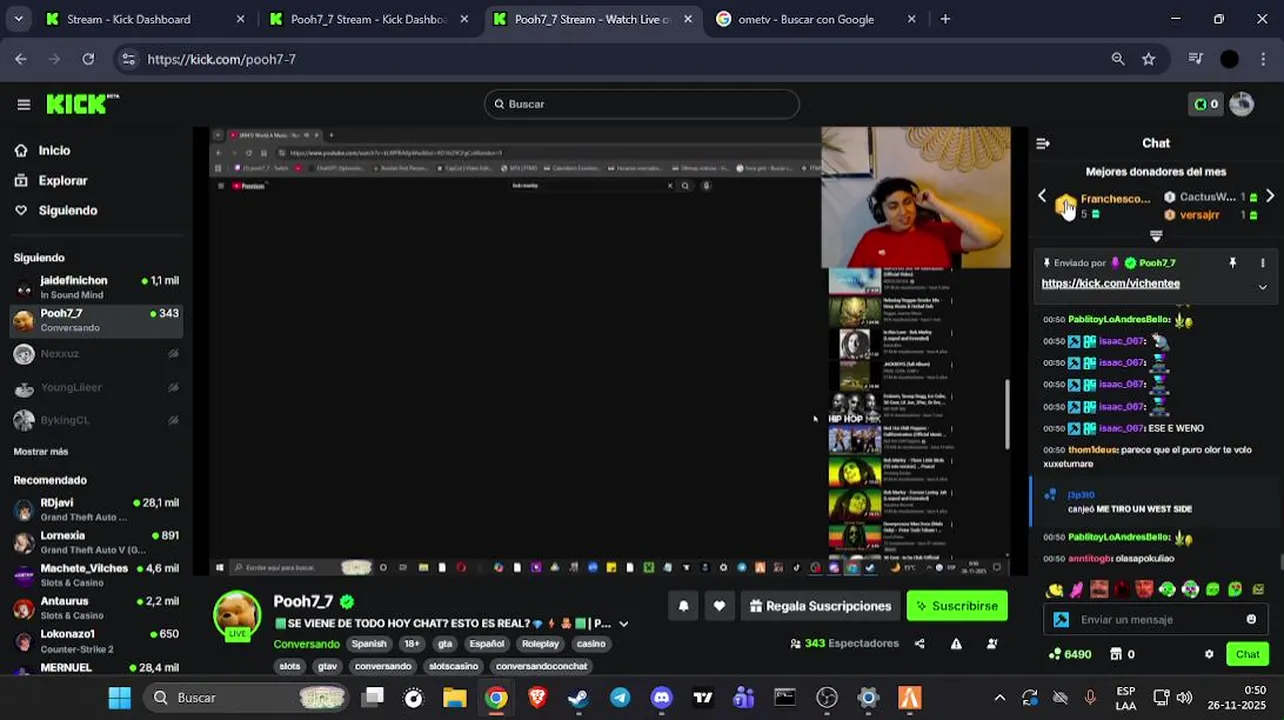This screenshot has width=1284, height=720.
Task: Open chat settings gear
Action: tap(1209, 654)
